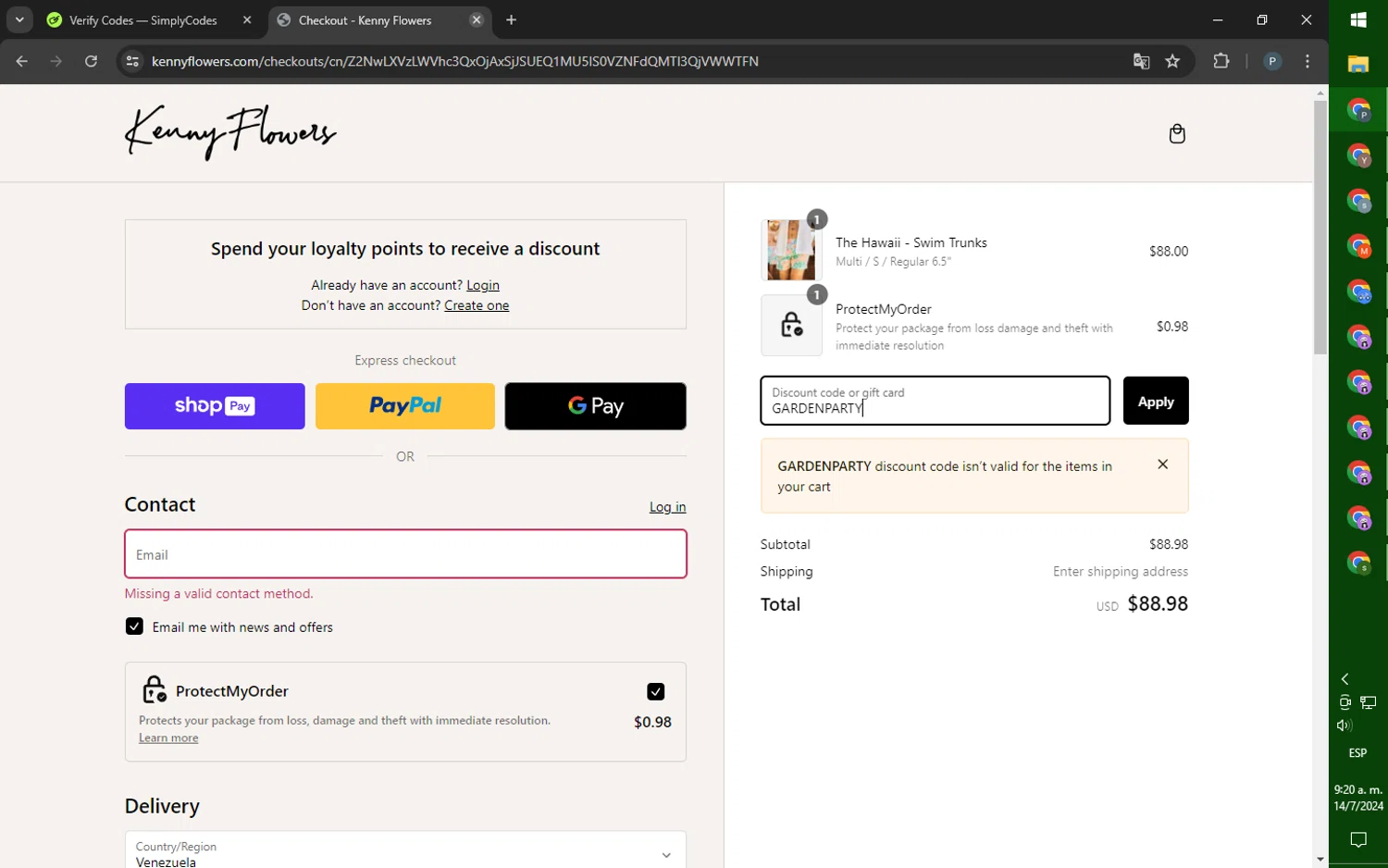Viewport: 1388px width, 868px height.
Task: Open the notification center icon
Action: click(x=1358, y=840)
